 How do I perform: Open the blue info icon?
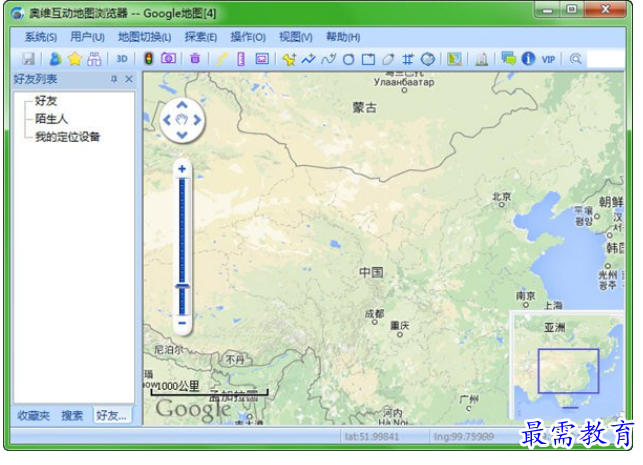(528, 59)
